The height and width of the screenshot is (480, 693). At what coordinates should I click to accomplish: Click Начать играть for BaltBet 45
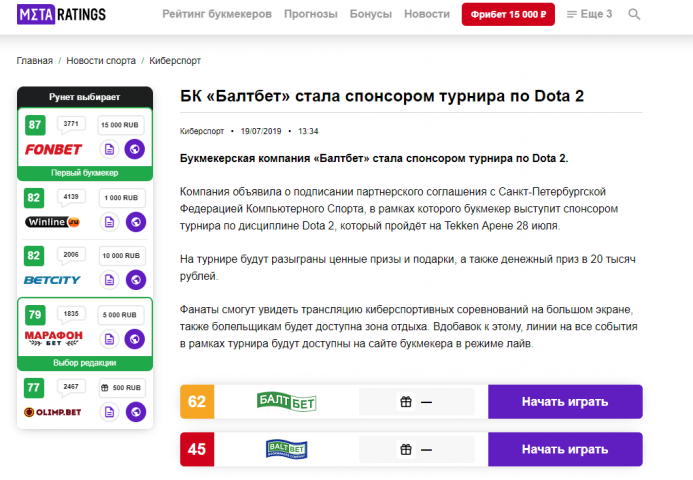[565, 450]
